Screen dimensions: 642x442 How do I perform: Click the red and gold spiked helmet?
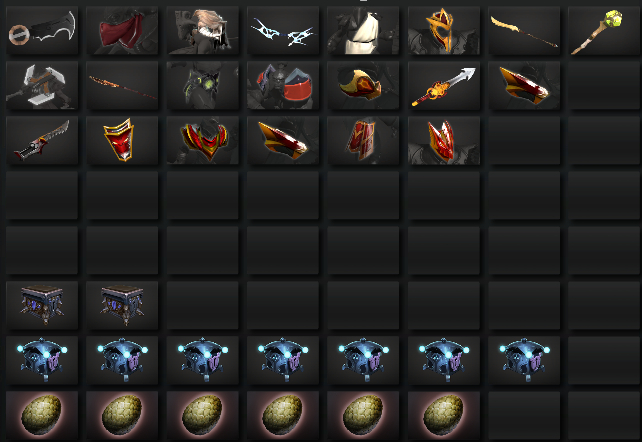click(x=444, y=30)
